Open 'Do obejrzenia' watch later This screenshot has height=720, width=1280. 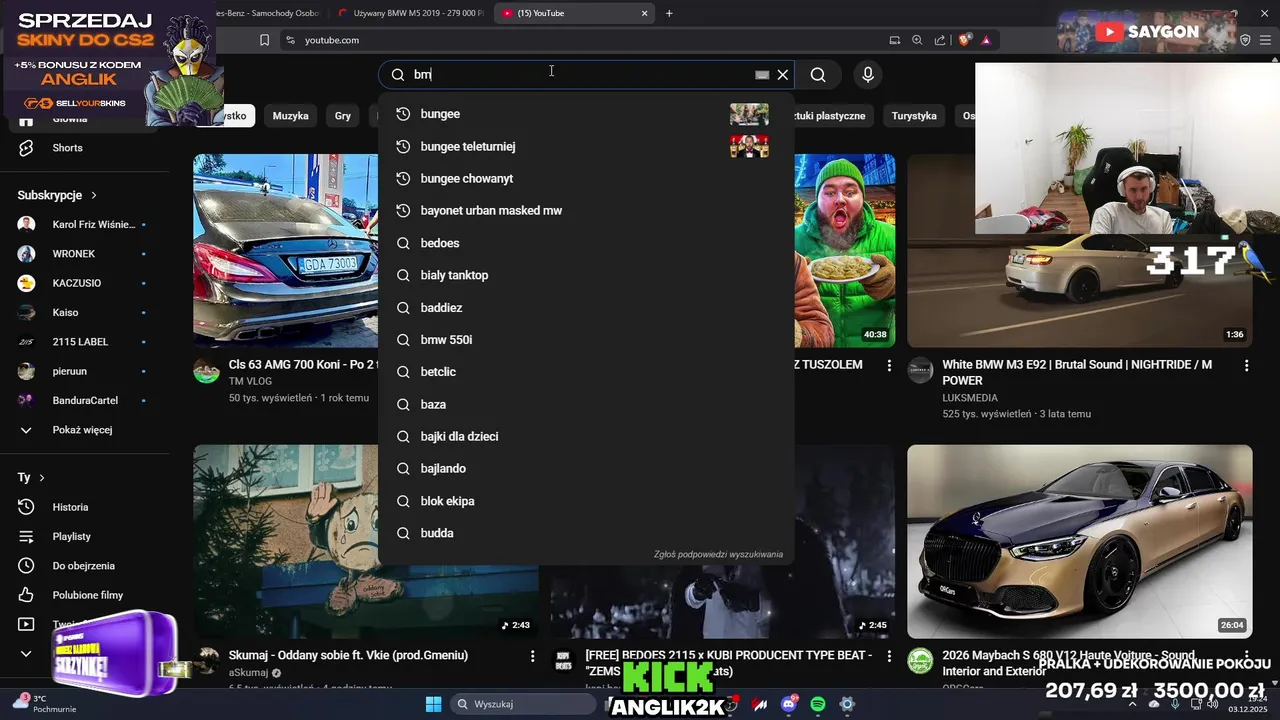(82, 566)
